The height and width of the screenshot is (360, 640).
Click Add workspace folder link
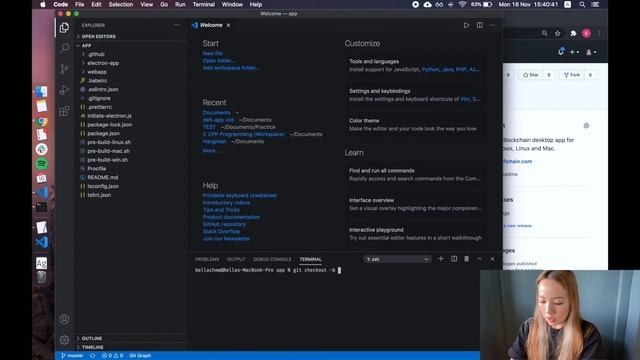pos(231,68)
